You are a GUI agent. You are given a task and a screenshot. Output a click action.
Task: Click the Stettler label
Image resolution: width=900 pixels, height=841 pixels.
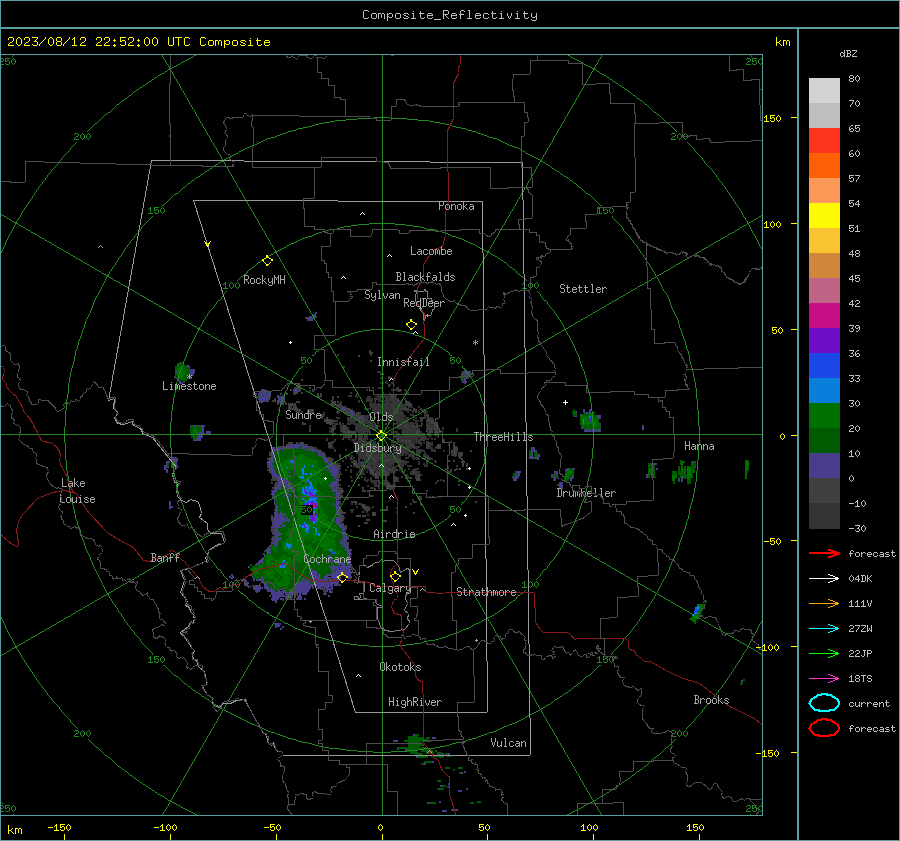(x=583, y=289)
